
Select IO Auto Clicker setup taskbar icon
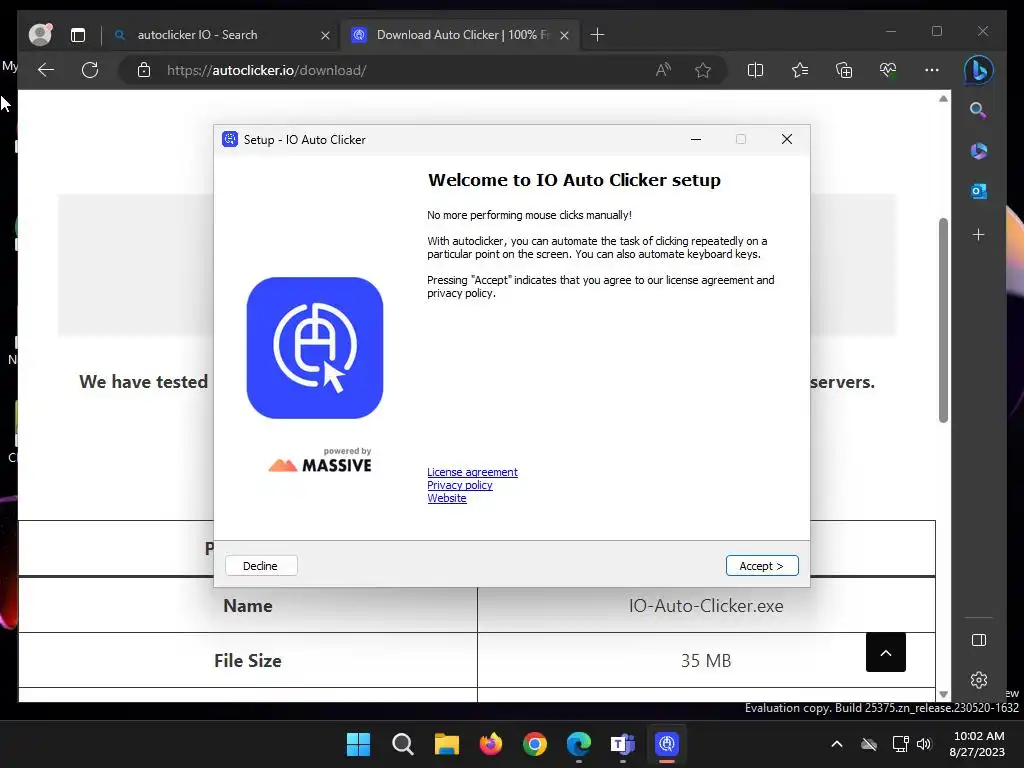(x=667, y=744)
